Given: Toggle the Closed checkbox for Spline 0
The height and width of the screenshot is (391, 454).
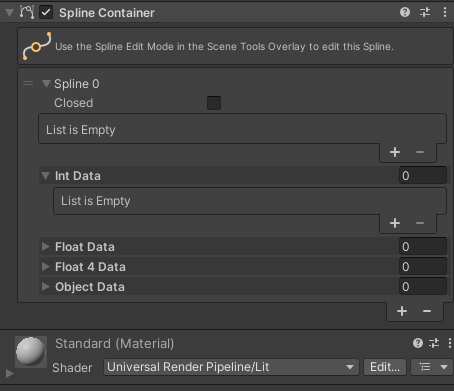Looking at the screenshot, I should (214, 103).
